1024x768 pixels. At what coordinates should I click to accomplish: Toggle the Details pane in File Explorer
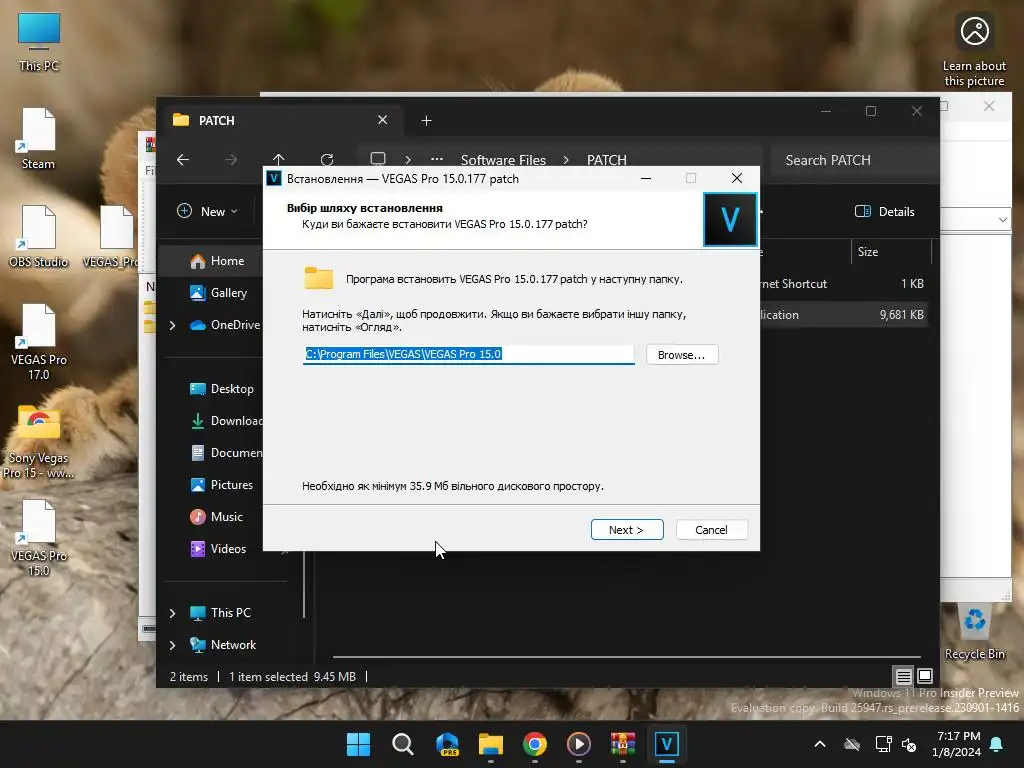(x=885, y=212)
